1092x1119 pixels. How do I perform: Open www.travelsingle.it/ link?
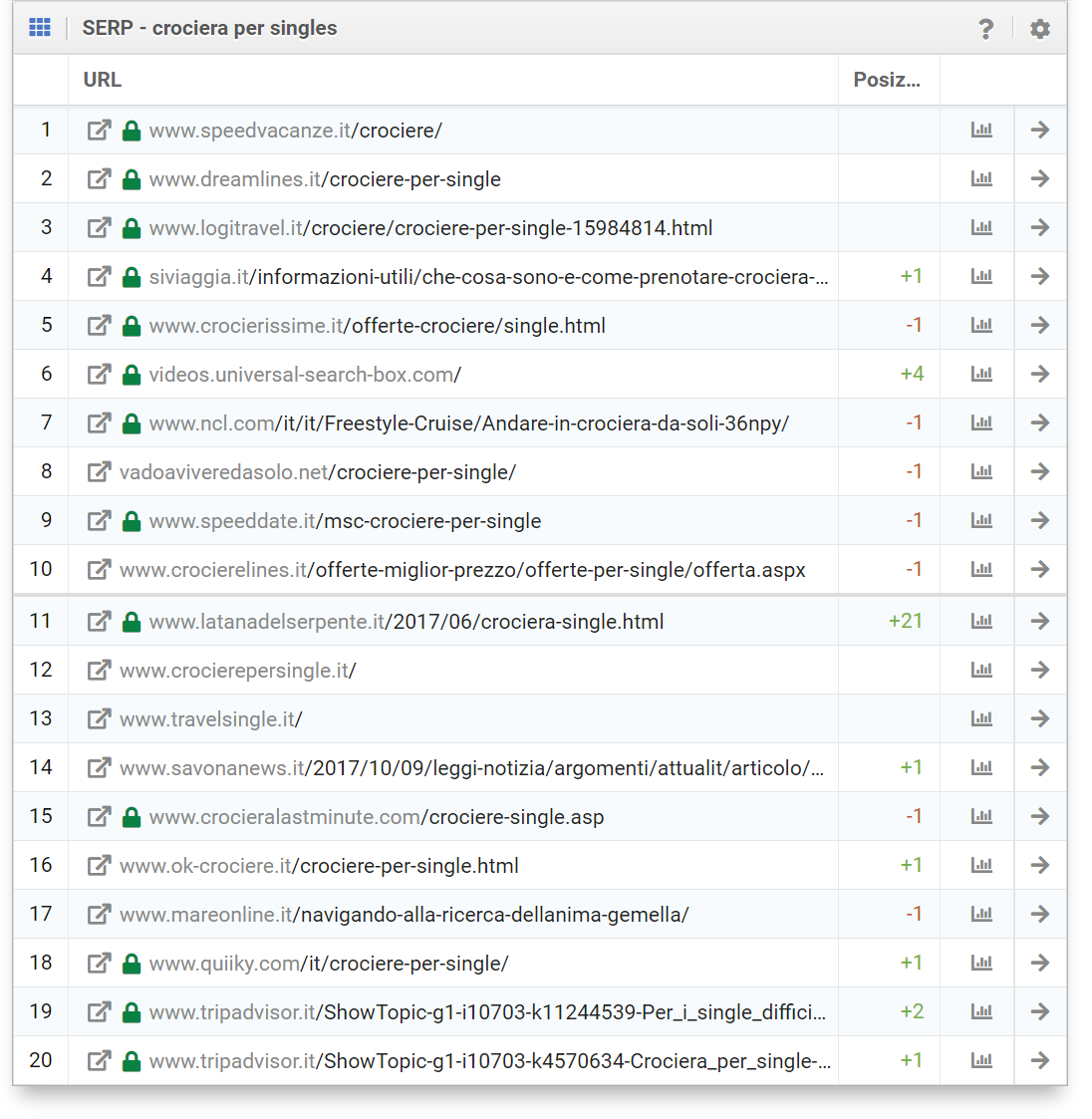tap(210, 719)
